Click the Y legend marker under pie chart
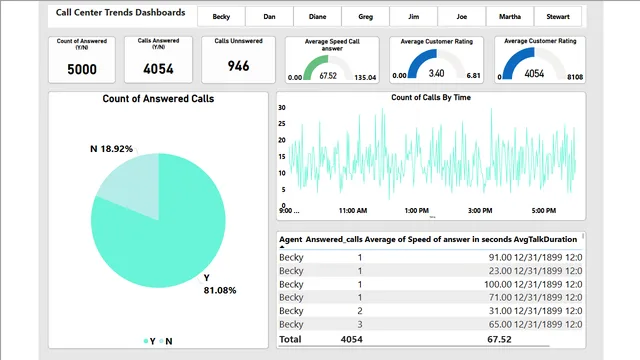640x360 pixels. coord(146,341)
